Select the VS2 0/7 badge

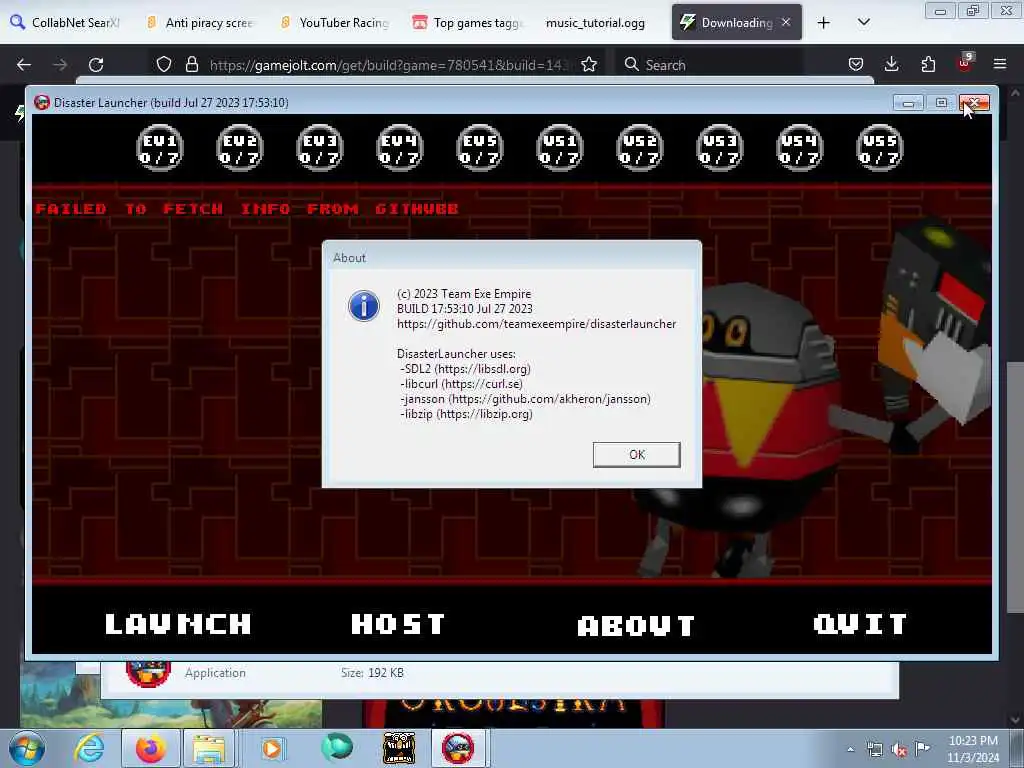point(640,148)
